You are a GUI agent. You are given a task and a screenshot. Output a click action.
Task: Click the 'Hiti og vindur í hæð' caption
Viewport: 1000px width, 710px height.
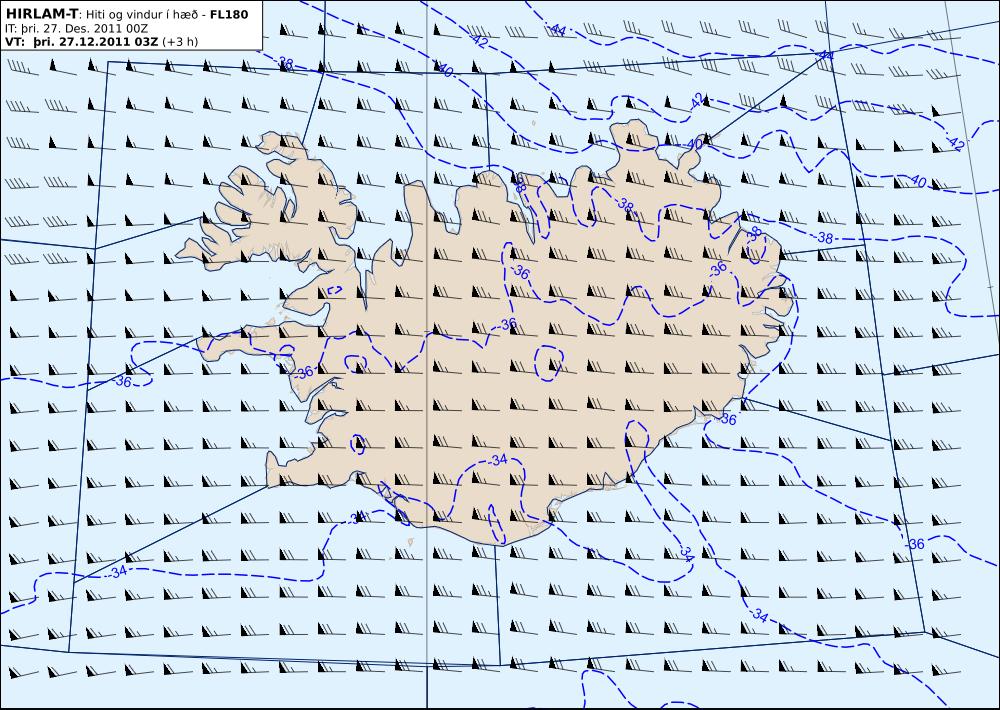click(141, 15)
